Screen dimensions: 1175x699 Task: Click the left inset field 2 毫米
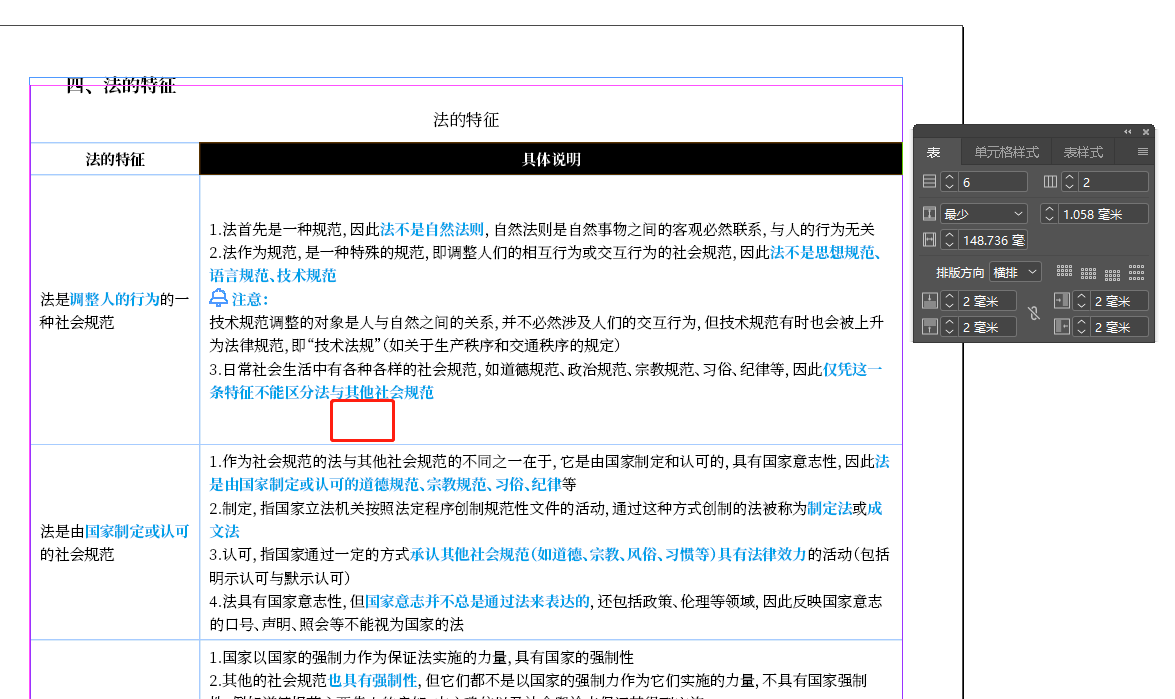[1119, 301]
